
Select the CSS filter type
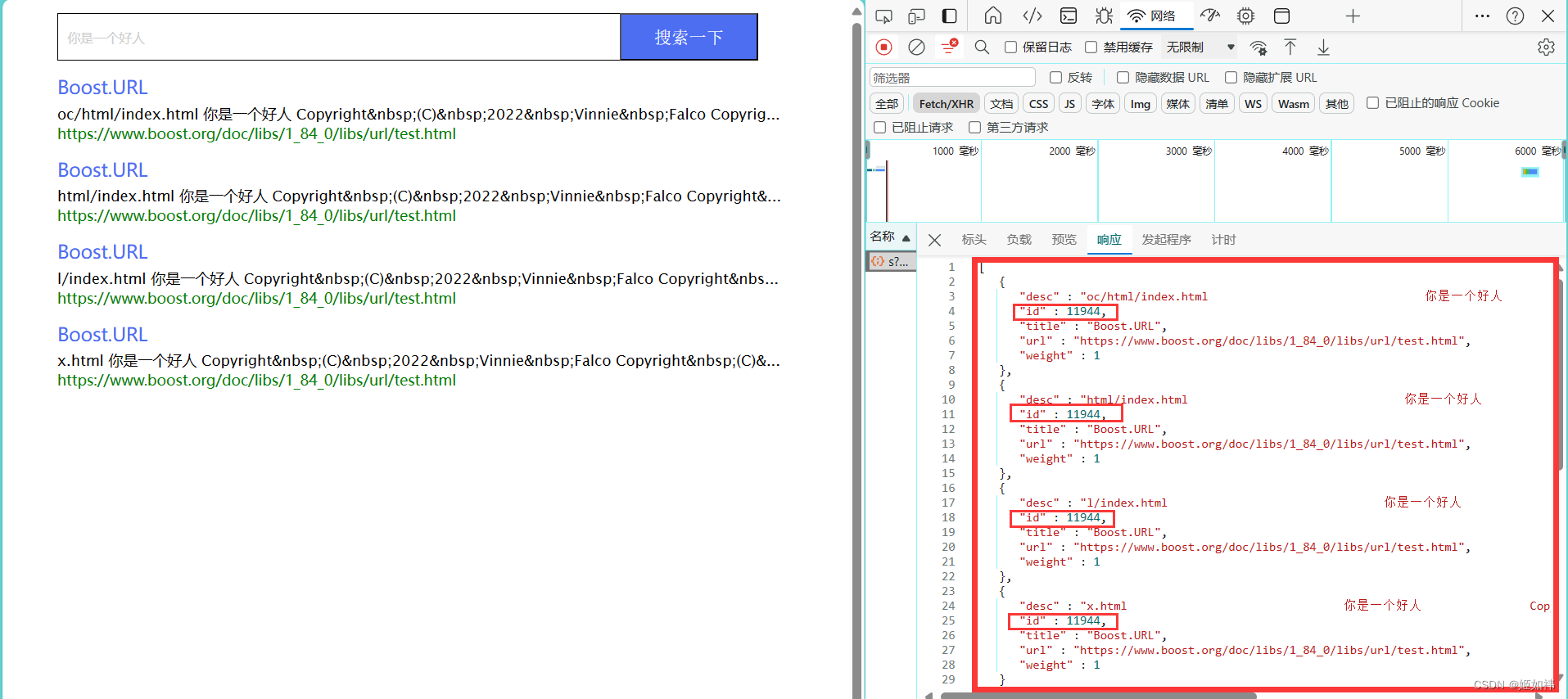point(1038,104)
